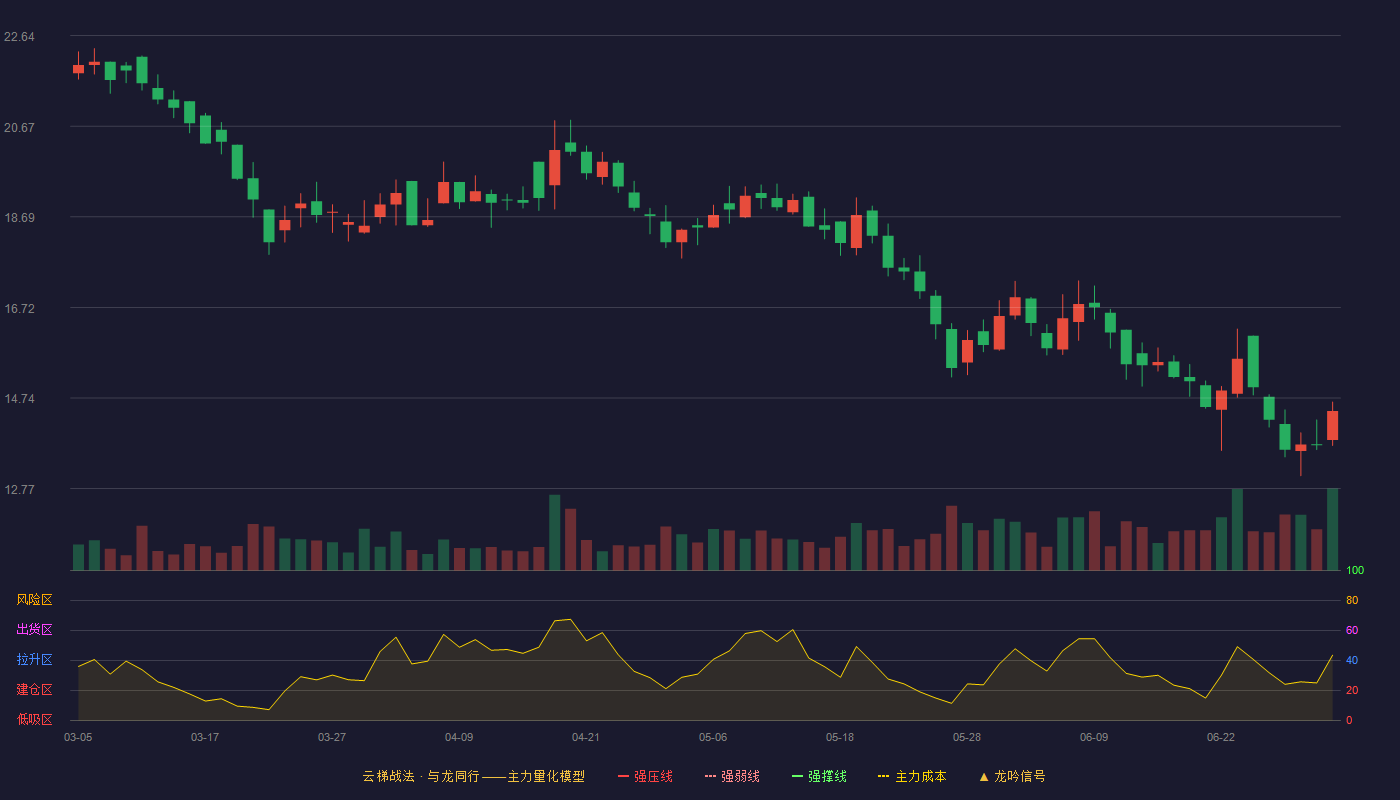Click the indicator axis value 80

[x=1352, y=600]
